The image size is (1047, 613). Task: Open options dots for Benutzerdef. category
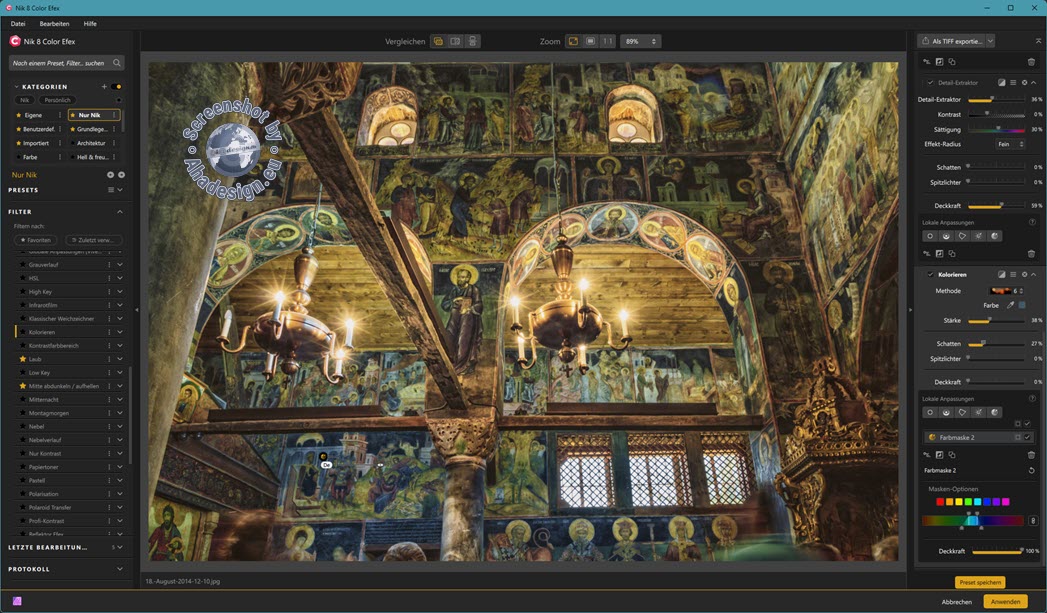(x=60, y=129)
